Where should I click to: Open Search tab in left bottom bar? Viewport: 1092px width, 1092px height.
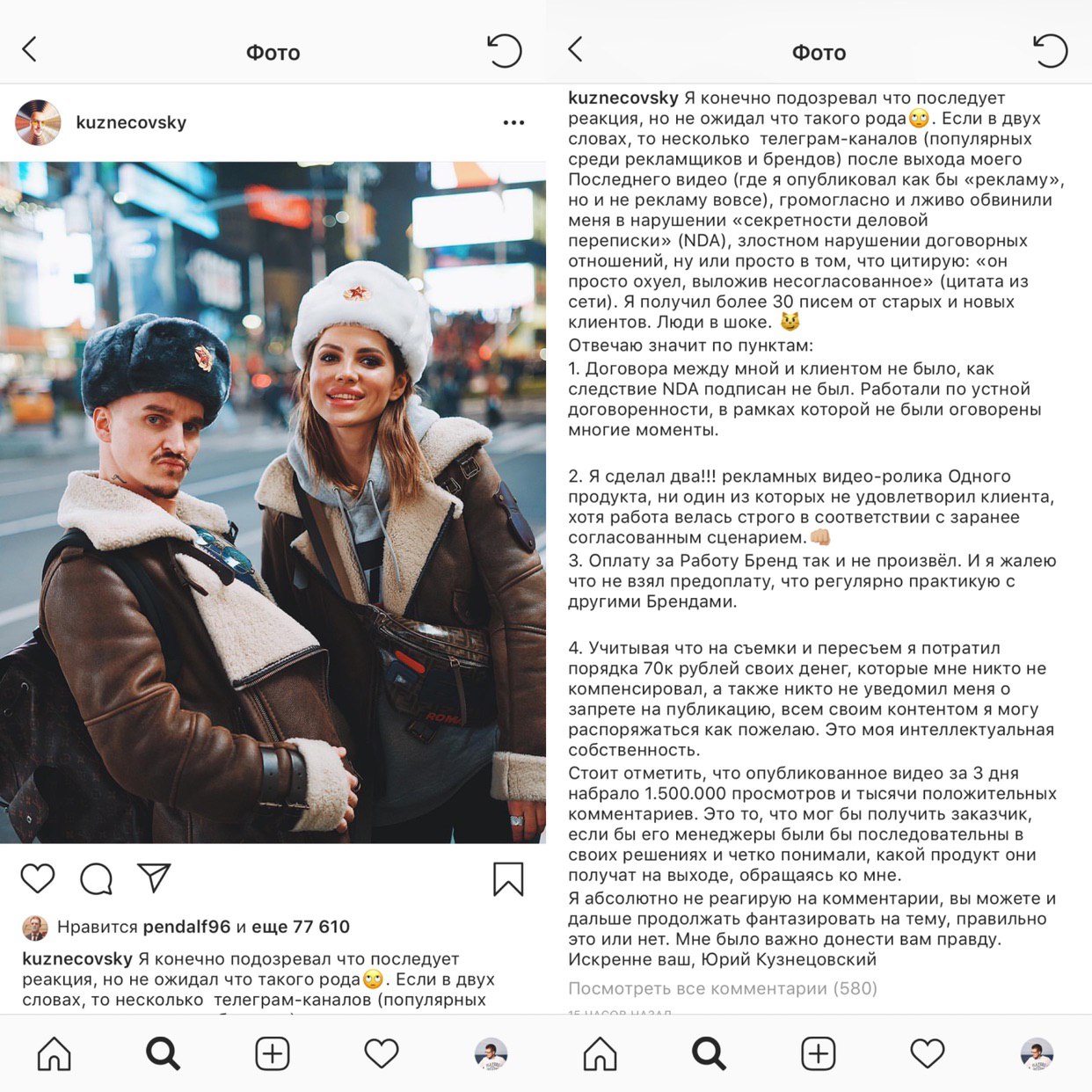click(x=164, y=1053)
